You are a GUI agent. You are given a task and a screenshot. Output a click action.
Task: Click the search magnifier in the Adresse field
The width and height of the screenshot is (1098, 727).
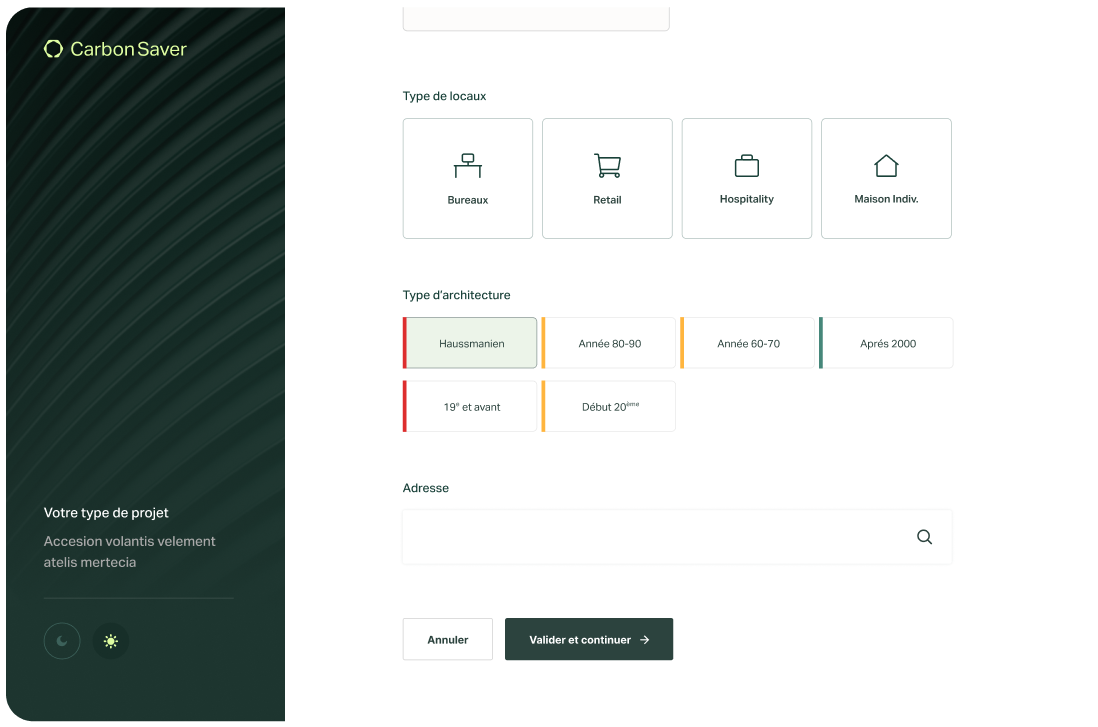point(924,537)
